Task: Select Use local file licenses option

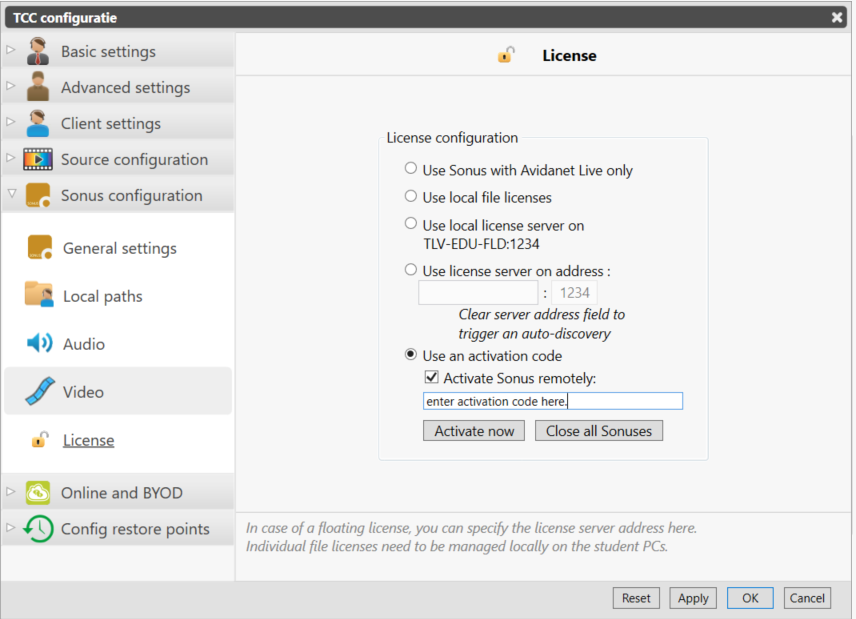Action: pyautogui.click(x=411, y=196)
